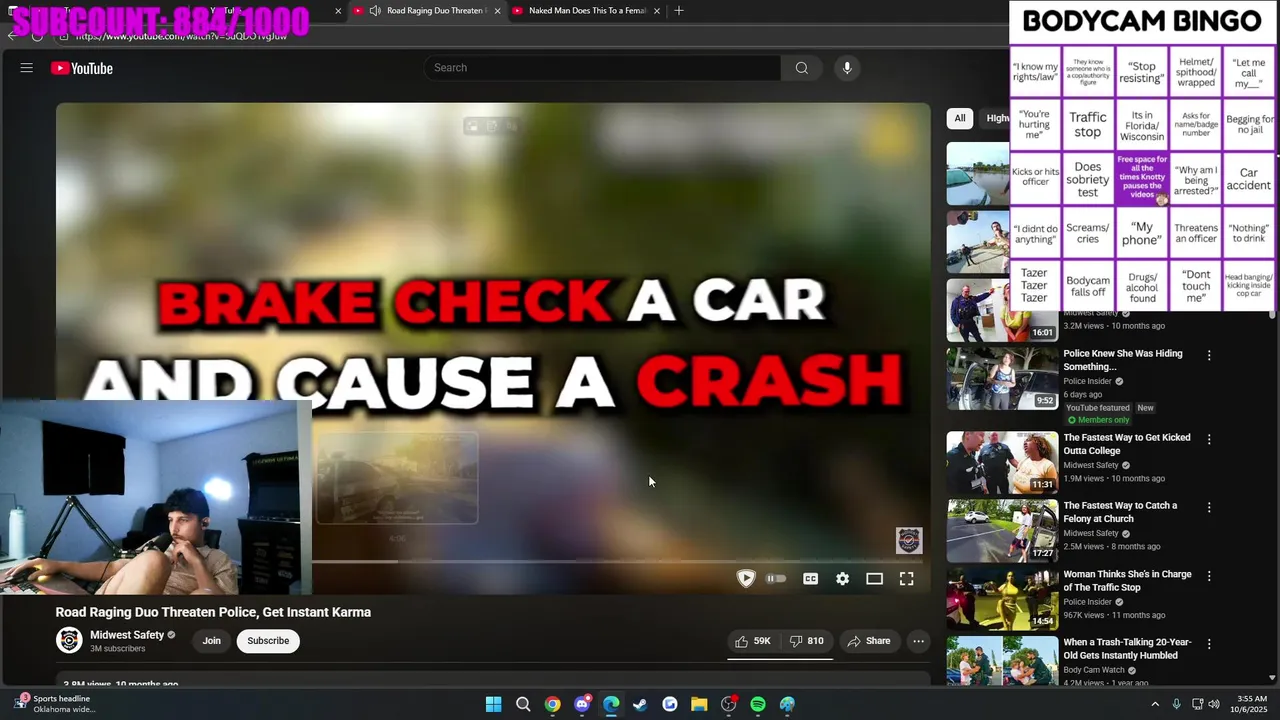Open Woman Thinks She's in Charge video title
Screen dimensions: 1280x720
coord(1128,581)
